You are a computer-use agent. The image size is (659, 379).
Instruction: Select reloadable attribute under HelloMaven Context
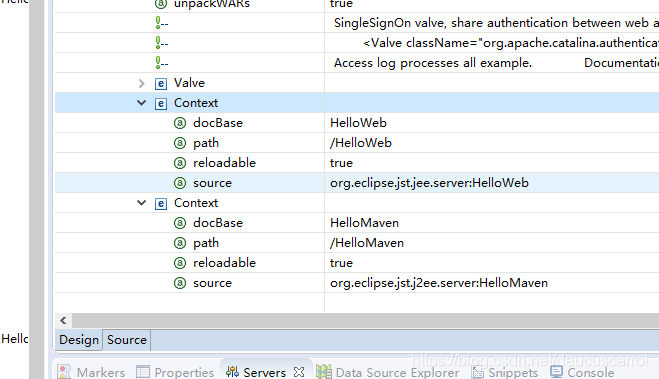(224, 263)
